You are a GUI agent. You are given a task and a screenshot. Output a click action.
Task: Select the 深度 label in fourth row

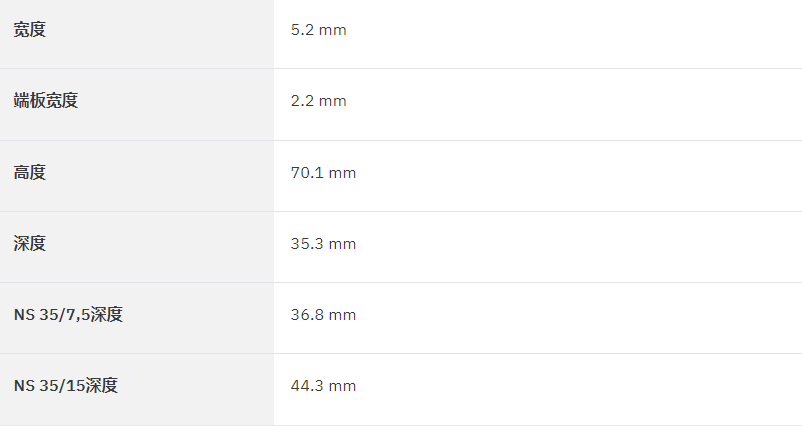[30, 243]
